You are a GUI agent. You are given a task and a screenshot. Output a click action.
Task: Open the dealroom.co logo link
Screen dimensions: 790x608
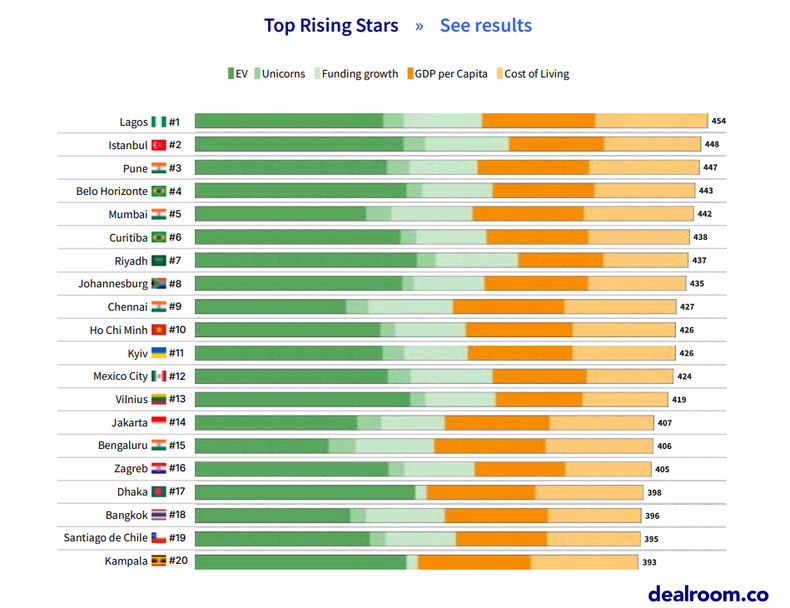pyautogui.click(x=708, y=593)
